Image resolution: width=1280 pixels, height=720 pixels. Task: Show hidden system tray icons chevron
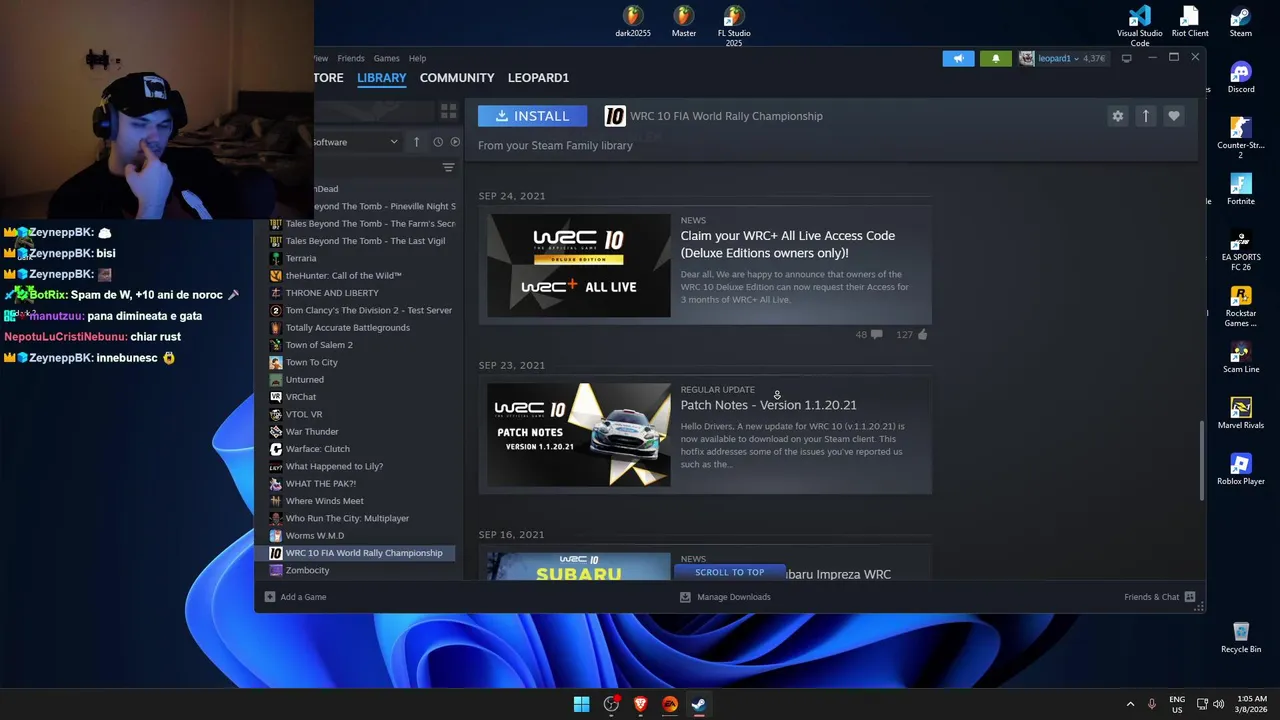point(1130,704)
